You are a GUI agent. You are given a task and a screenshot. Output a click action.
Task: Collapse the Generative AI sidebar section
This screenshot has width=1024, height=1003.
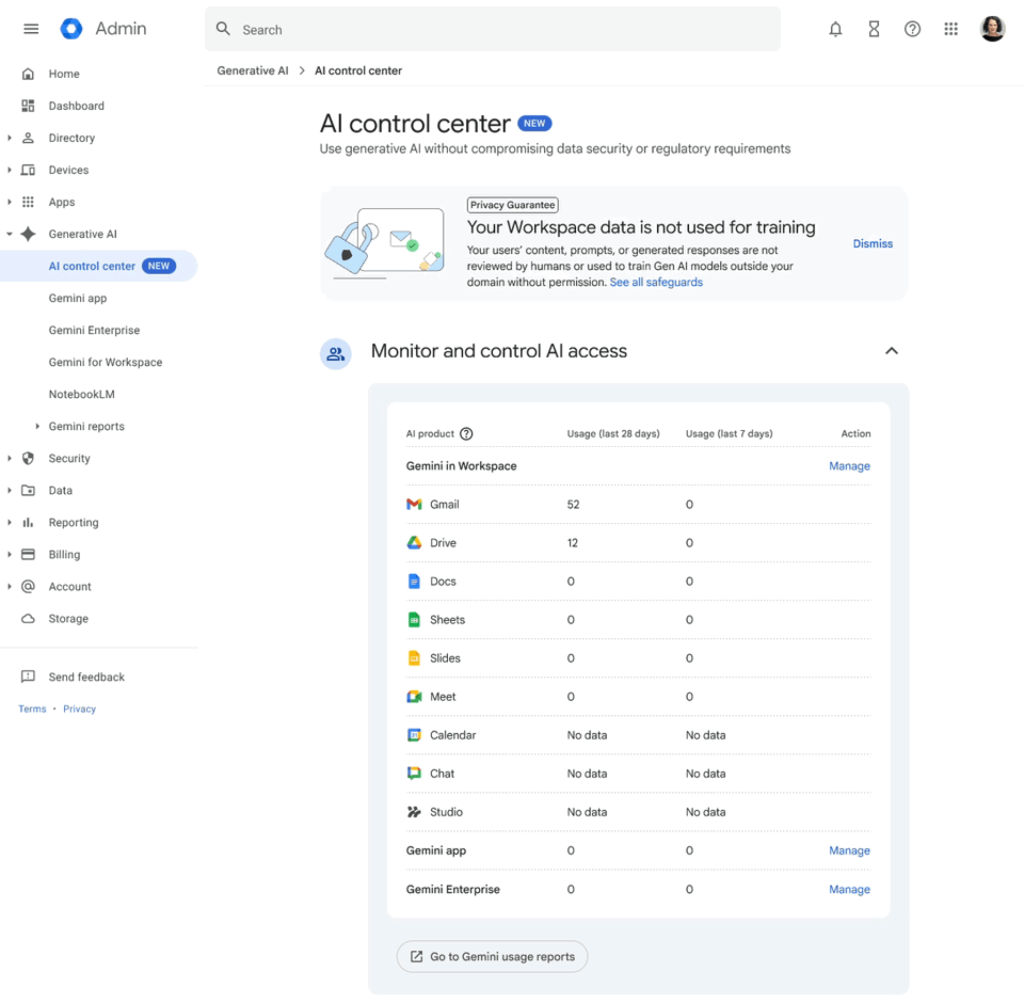coord(9,234)
